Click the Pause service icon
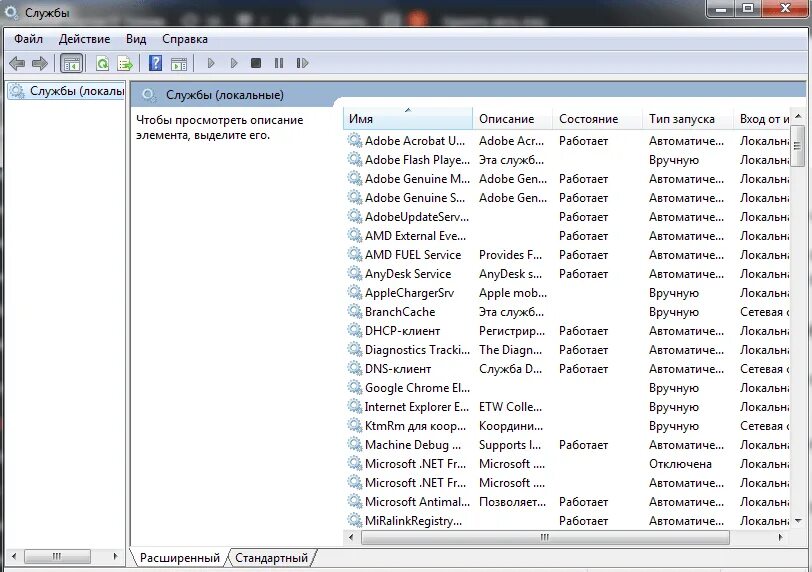Screen dimensions: 812x572 pyautogui.click(x=279, y=63)
